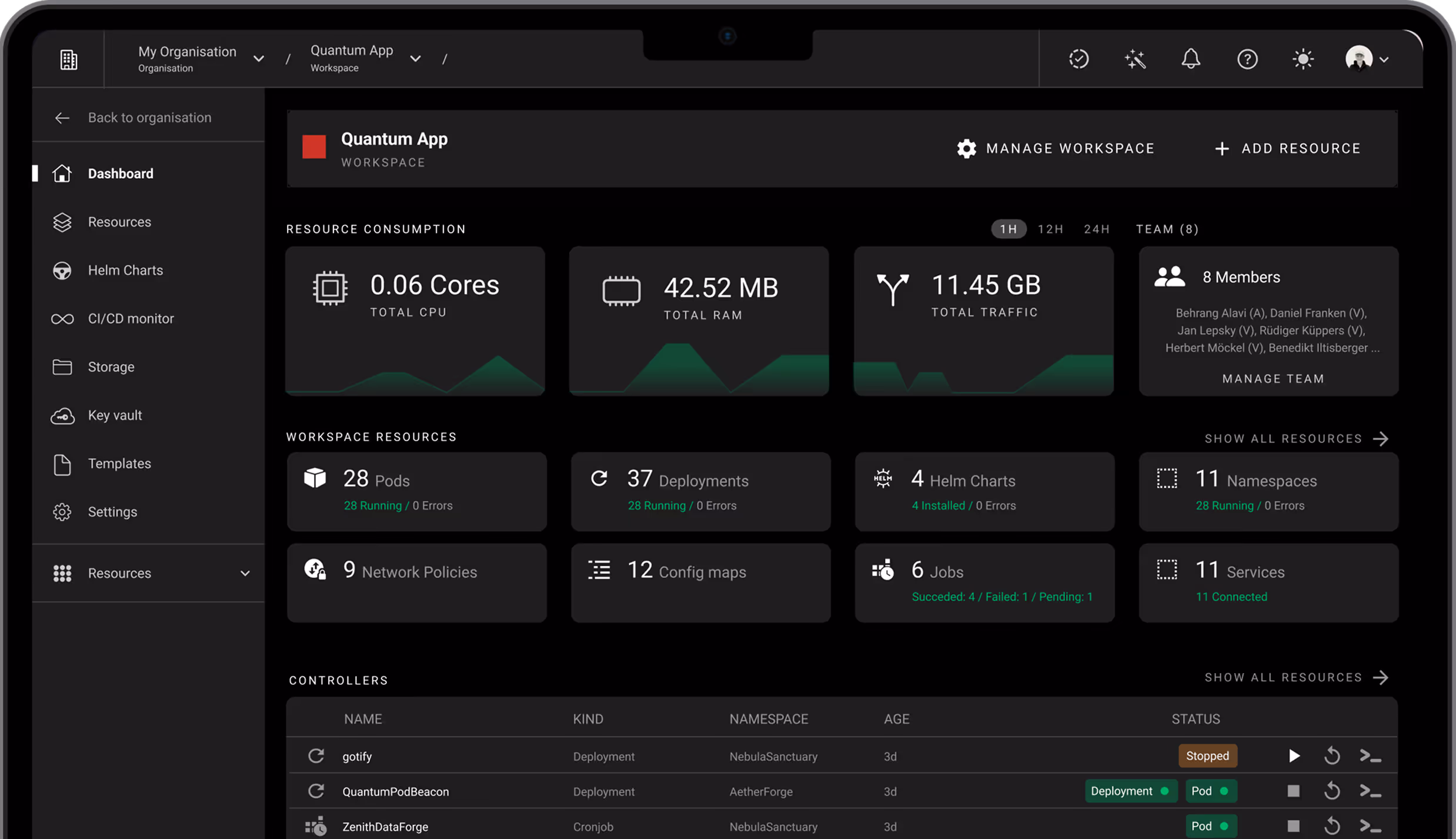
Task: Go to CI/CD monitor page
Action: [x=131, y=318]
